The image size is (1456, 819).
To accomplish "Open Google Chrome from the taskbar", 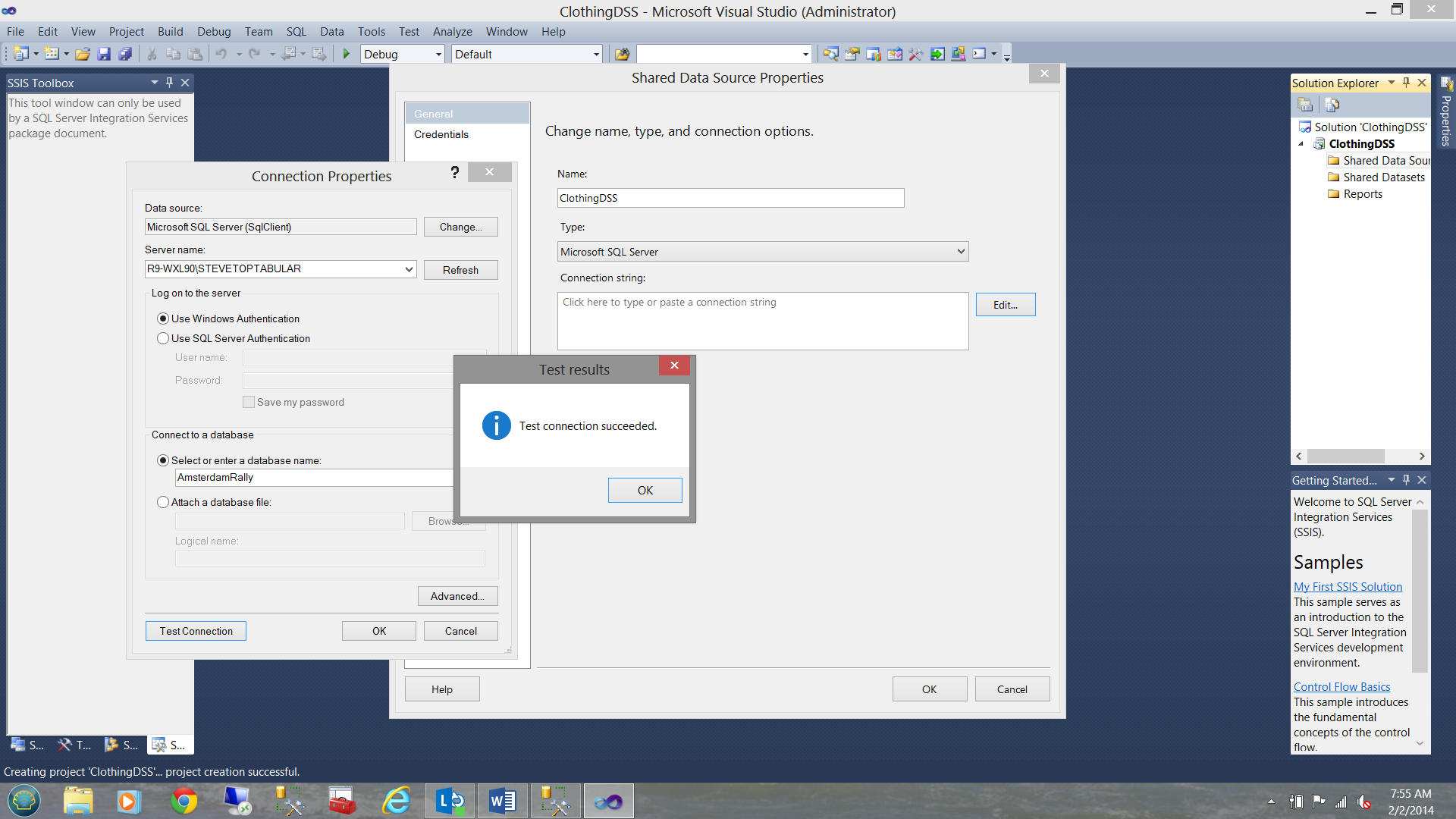I will click(184, 801).
